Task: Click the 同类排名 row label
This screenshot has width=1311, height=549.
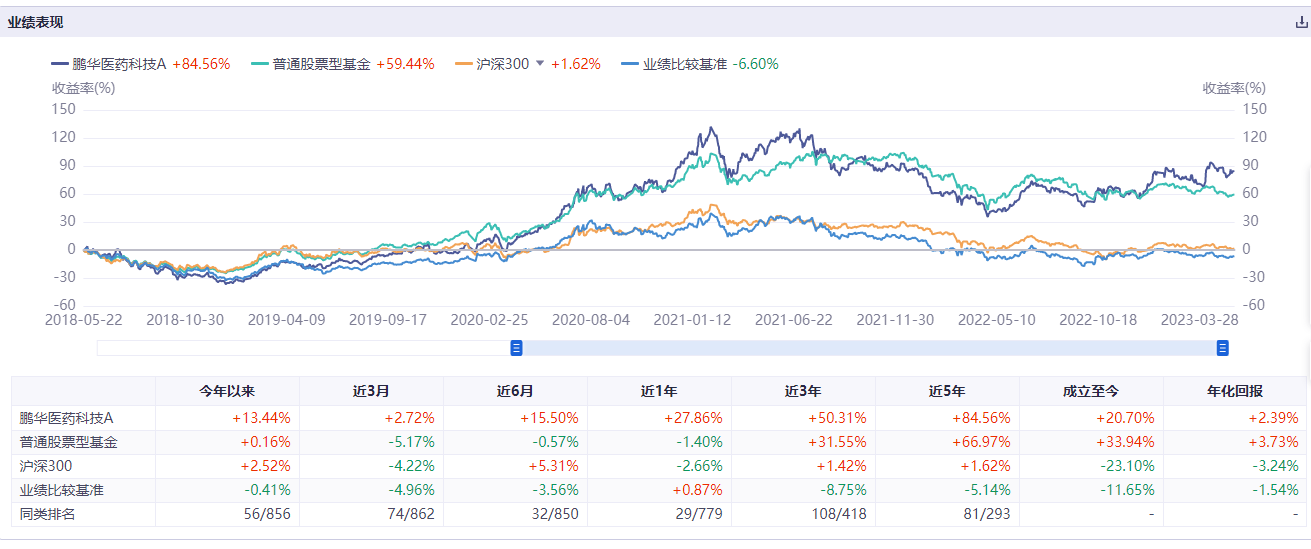Action: pyautogui.click(x=47, y=514)
